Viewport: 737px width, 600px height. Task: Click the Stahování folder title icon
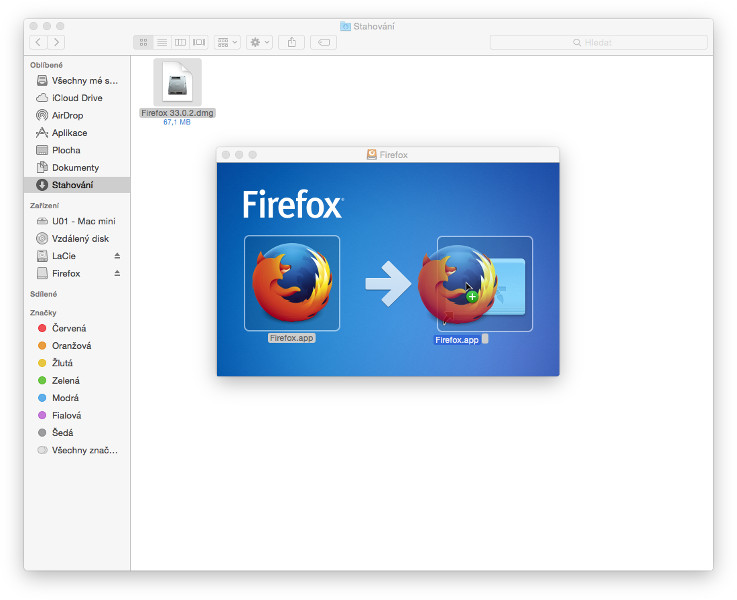(345, 26)
